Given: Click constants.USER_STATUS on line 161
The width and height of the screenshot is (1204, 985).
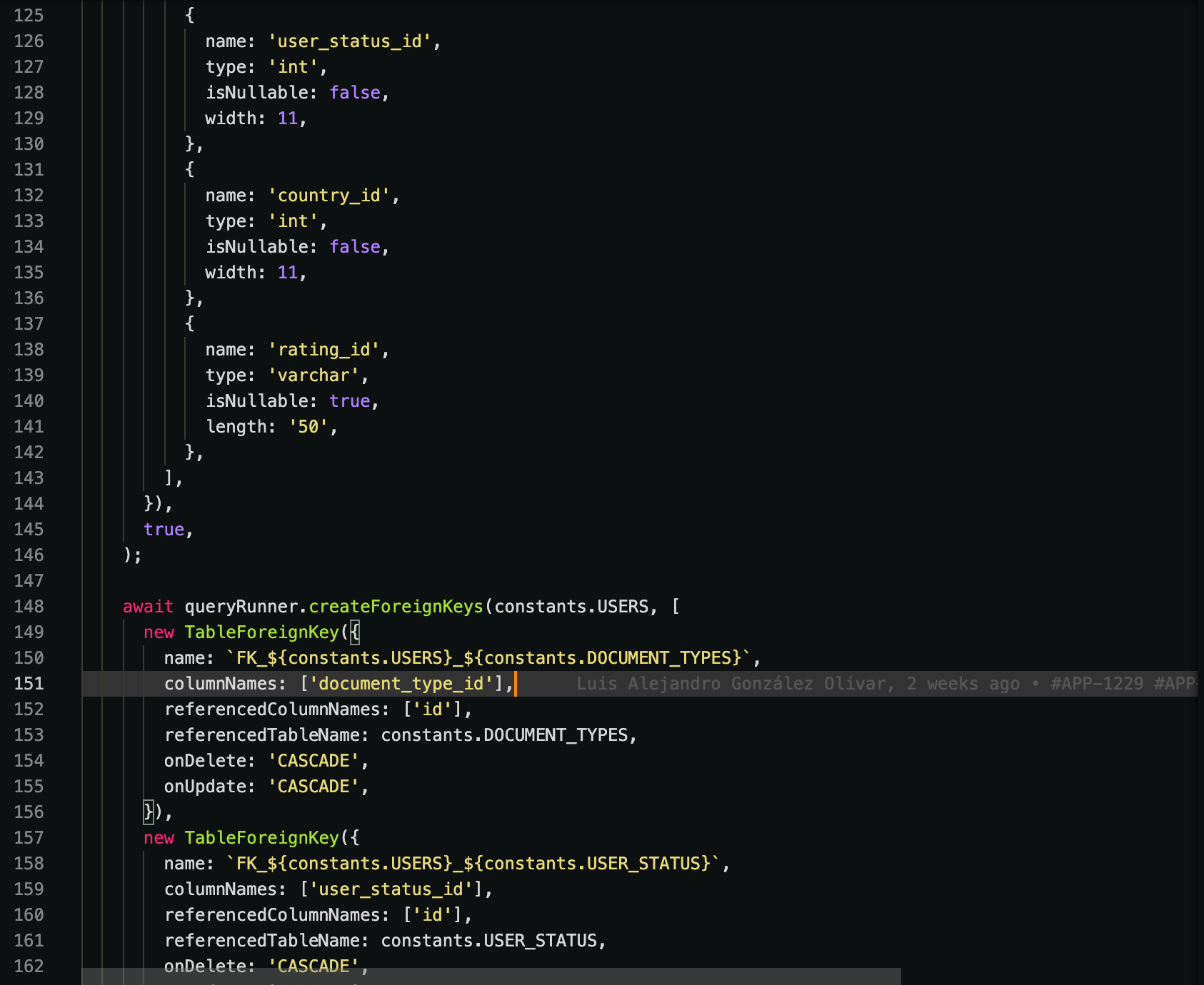Looking at the screenshot, I should pos(489,941).
